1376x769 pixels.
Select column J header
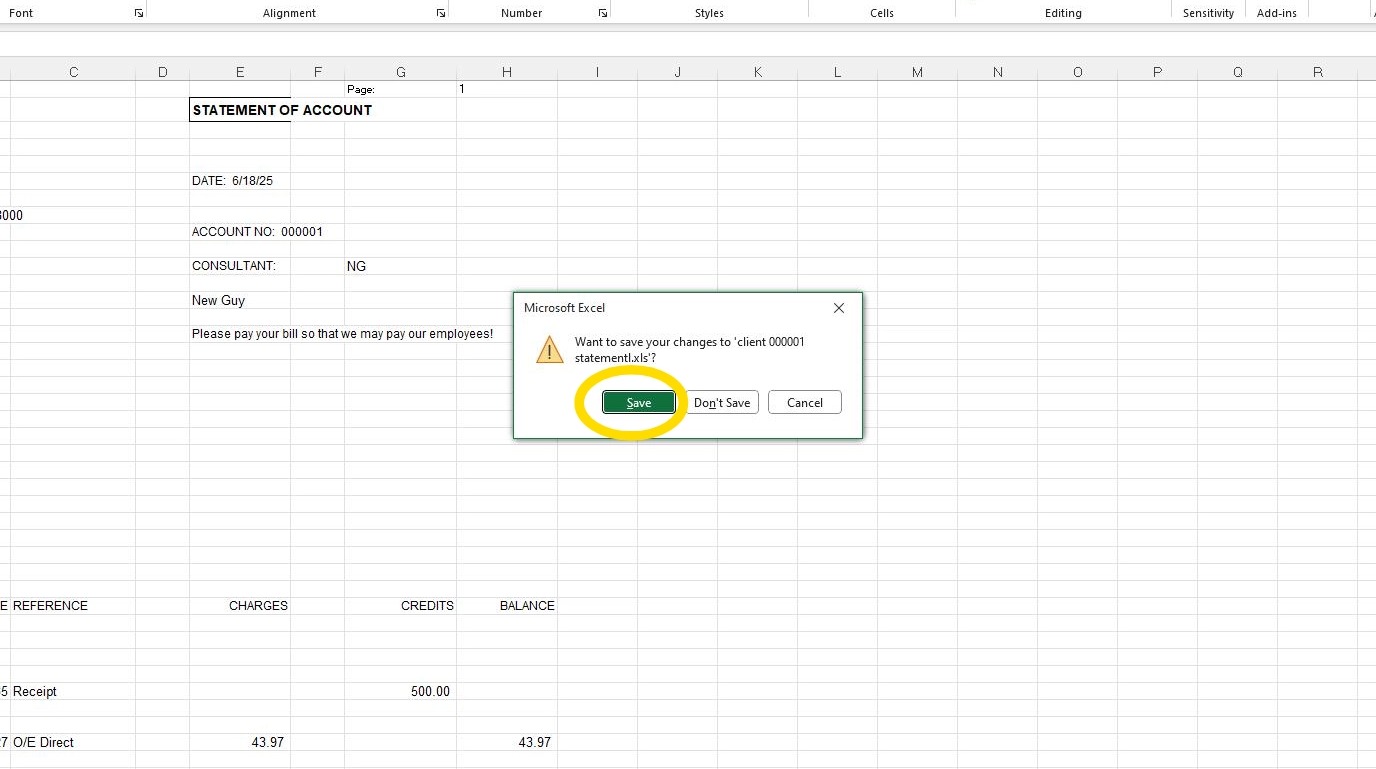(x=677, y=72)
